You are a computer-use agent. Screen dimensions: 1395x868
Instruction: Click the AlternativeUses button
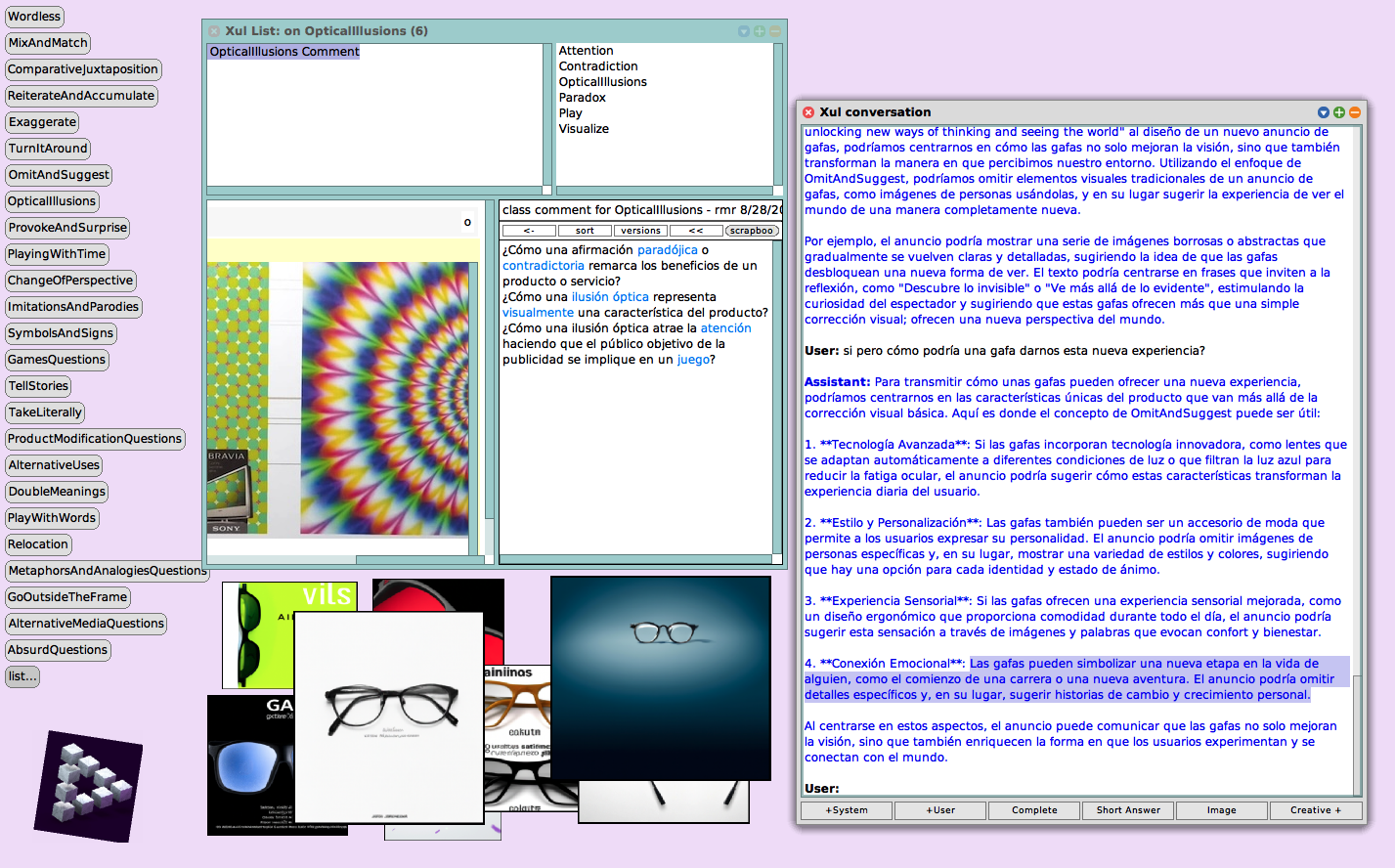point(54,465)
